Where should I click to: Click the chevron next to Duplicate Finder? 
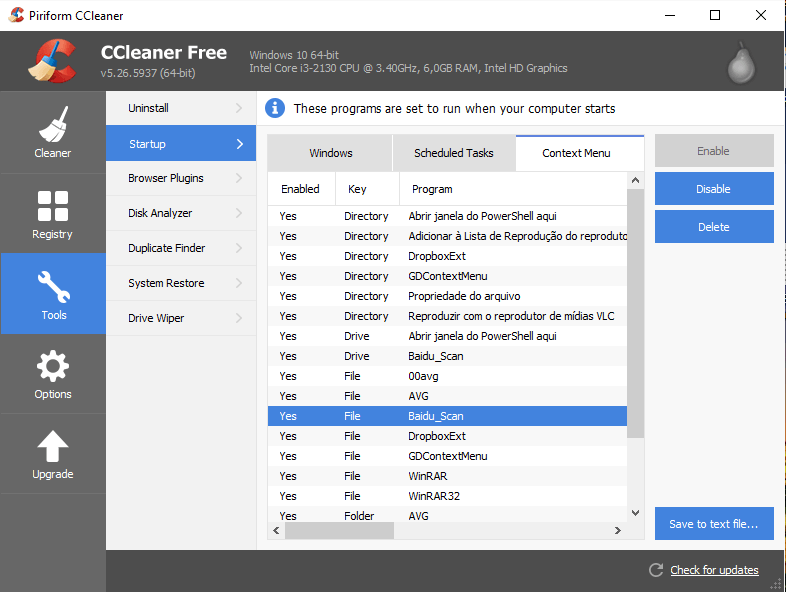[239, 248]
